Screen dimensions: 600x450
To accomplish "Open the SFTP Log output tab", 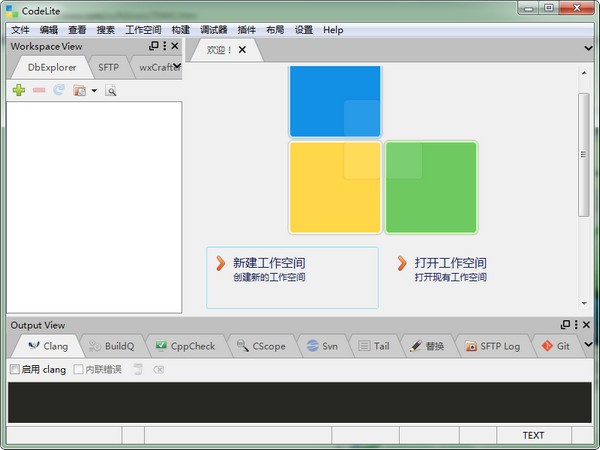I will coord(493,346).
